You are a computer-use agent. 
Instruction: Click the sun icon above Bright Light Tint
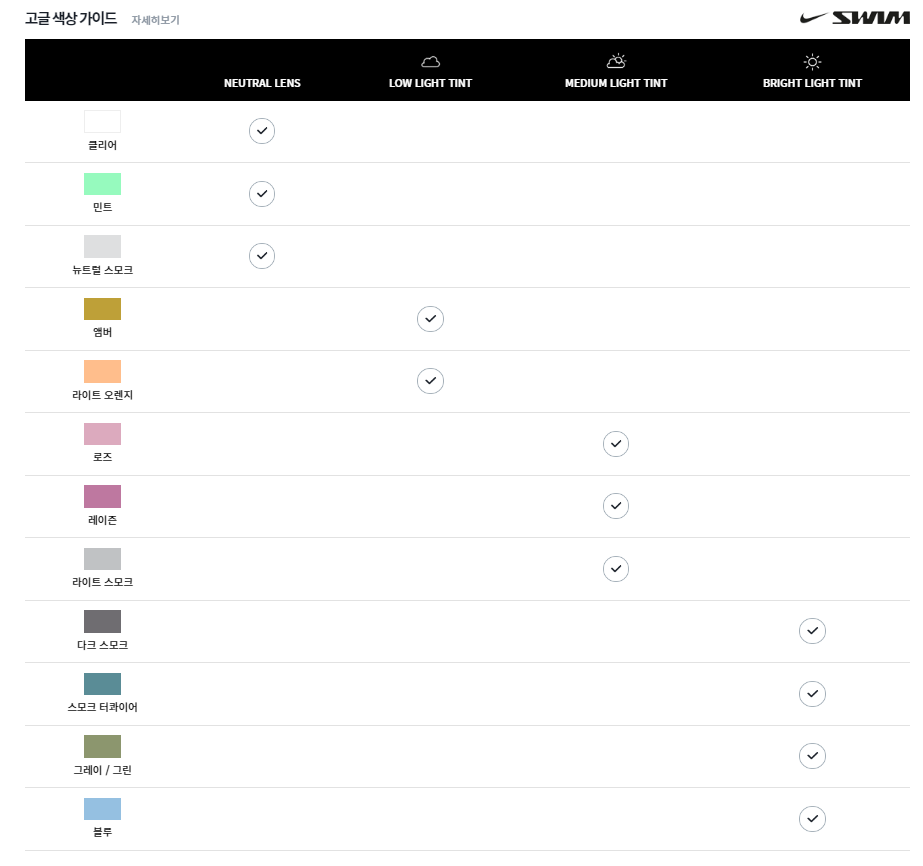click(812, 62)
